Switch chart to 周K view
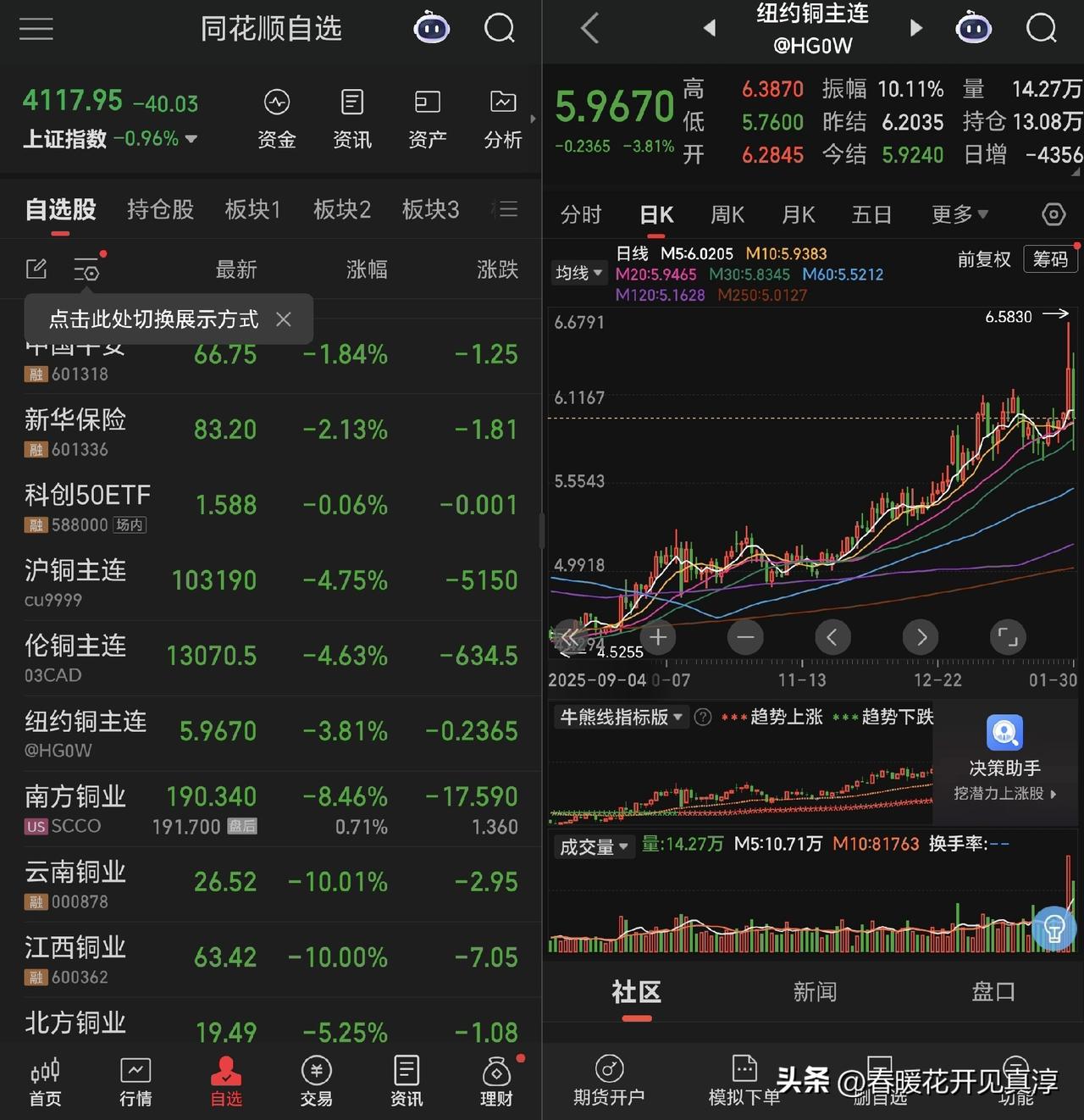The width and height of the screenshot is (1084, 1120). click(x=727, y=214)
